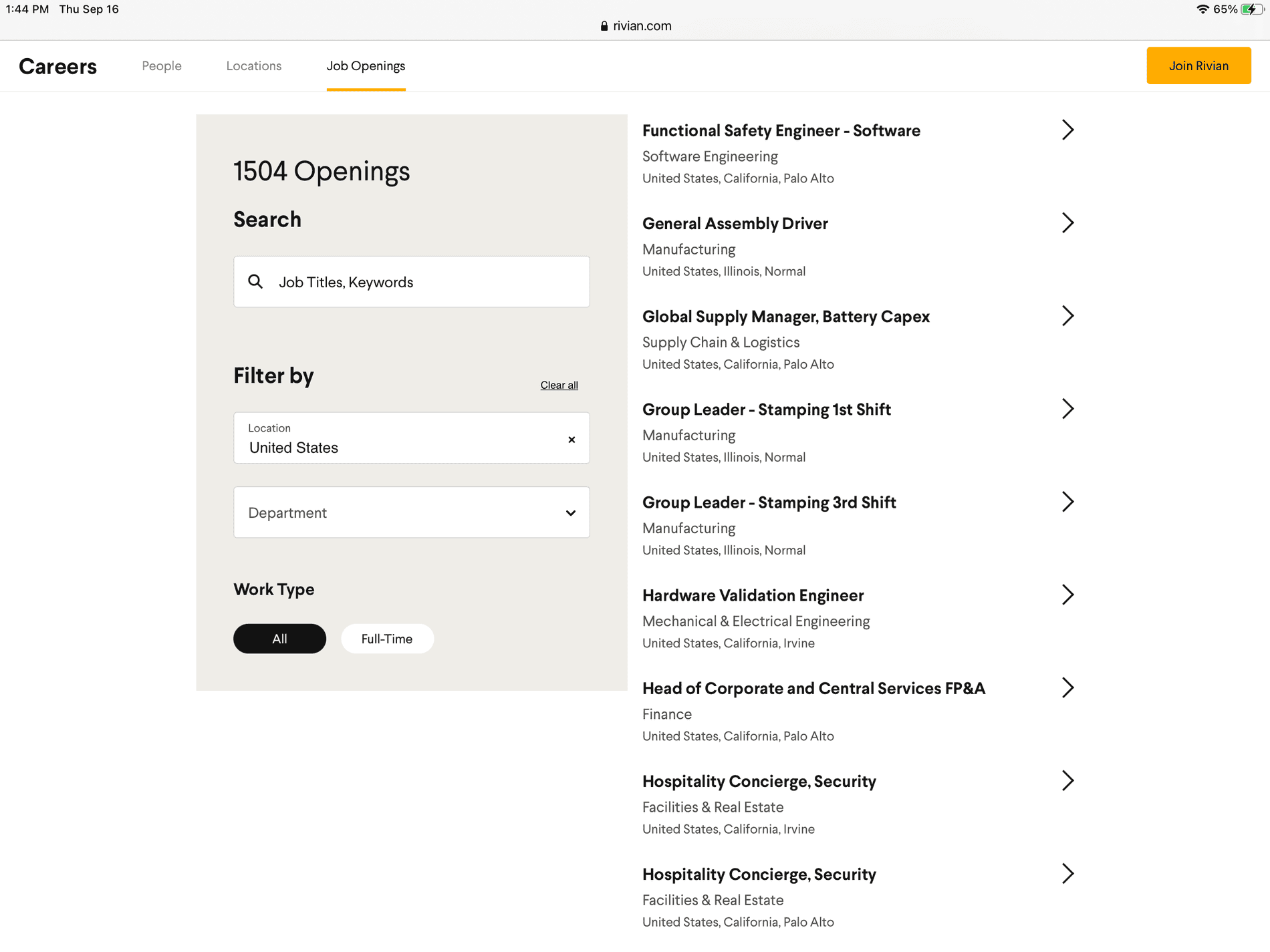
Task: Select the All work type filter
Action: 279,639
